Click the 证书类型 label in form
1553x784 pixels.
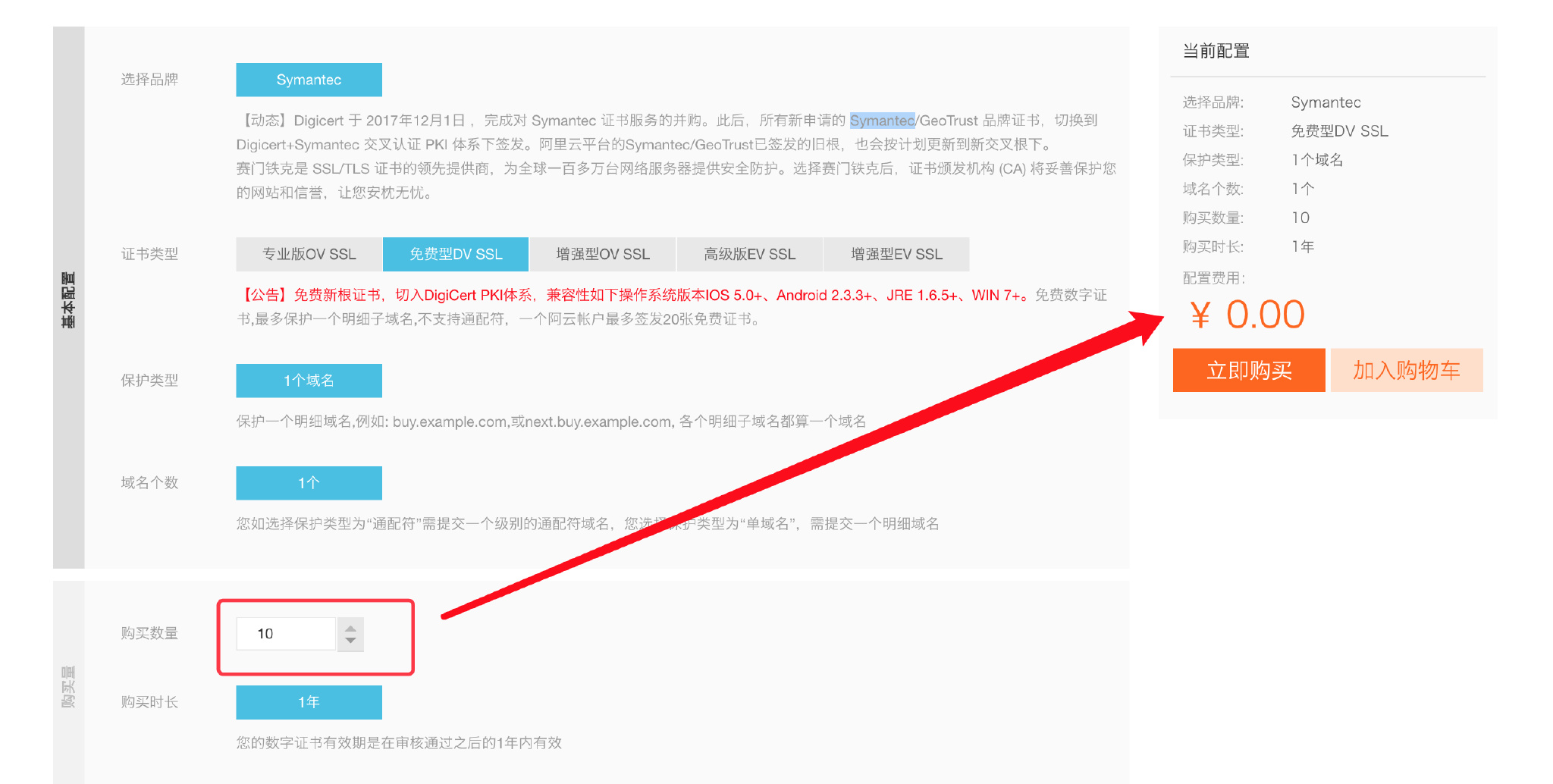(x=149, y=254)
